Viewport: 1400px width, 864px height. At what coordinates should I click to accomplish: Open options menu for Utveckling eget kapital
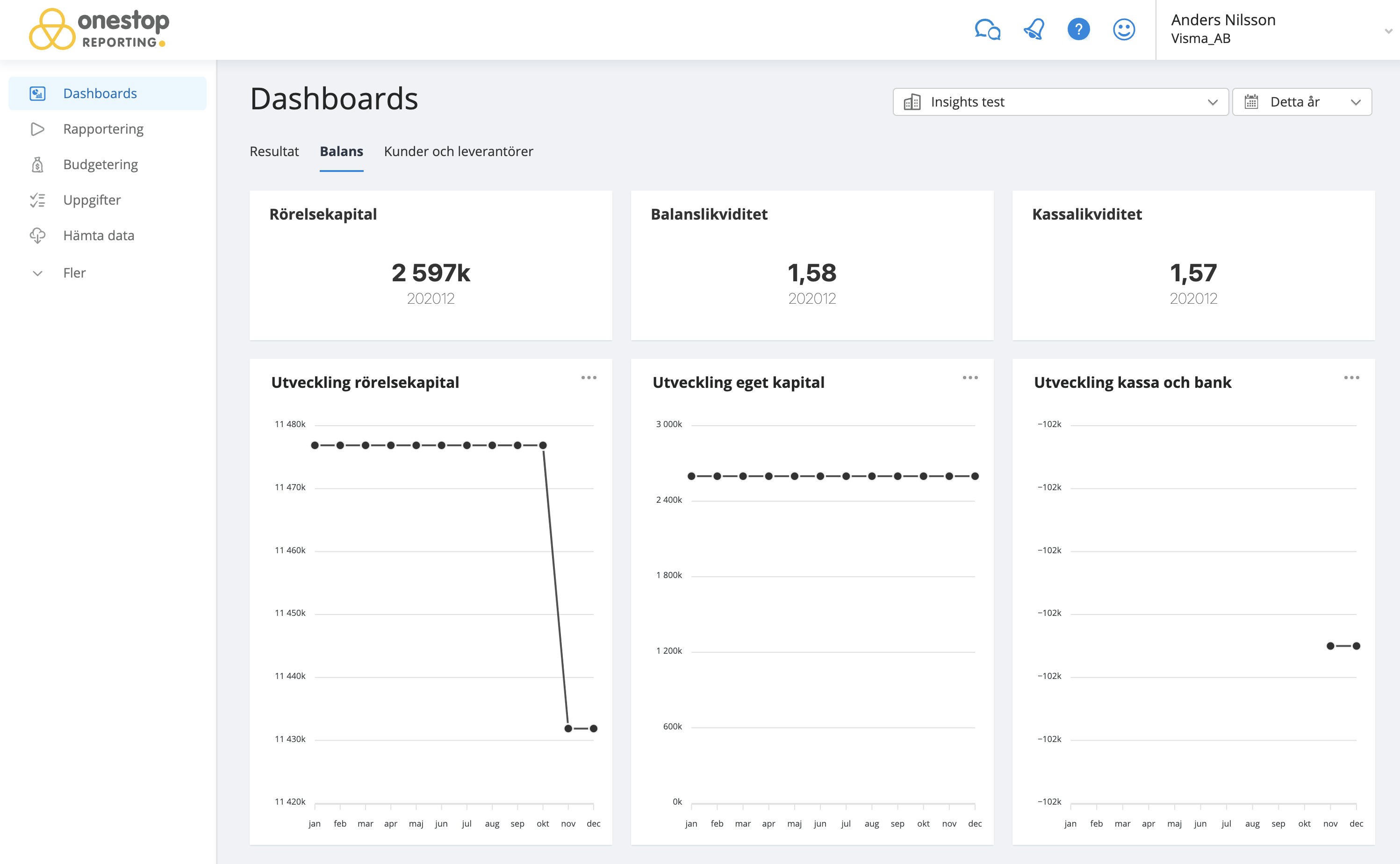click(x=970, y=378)
